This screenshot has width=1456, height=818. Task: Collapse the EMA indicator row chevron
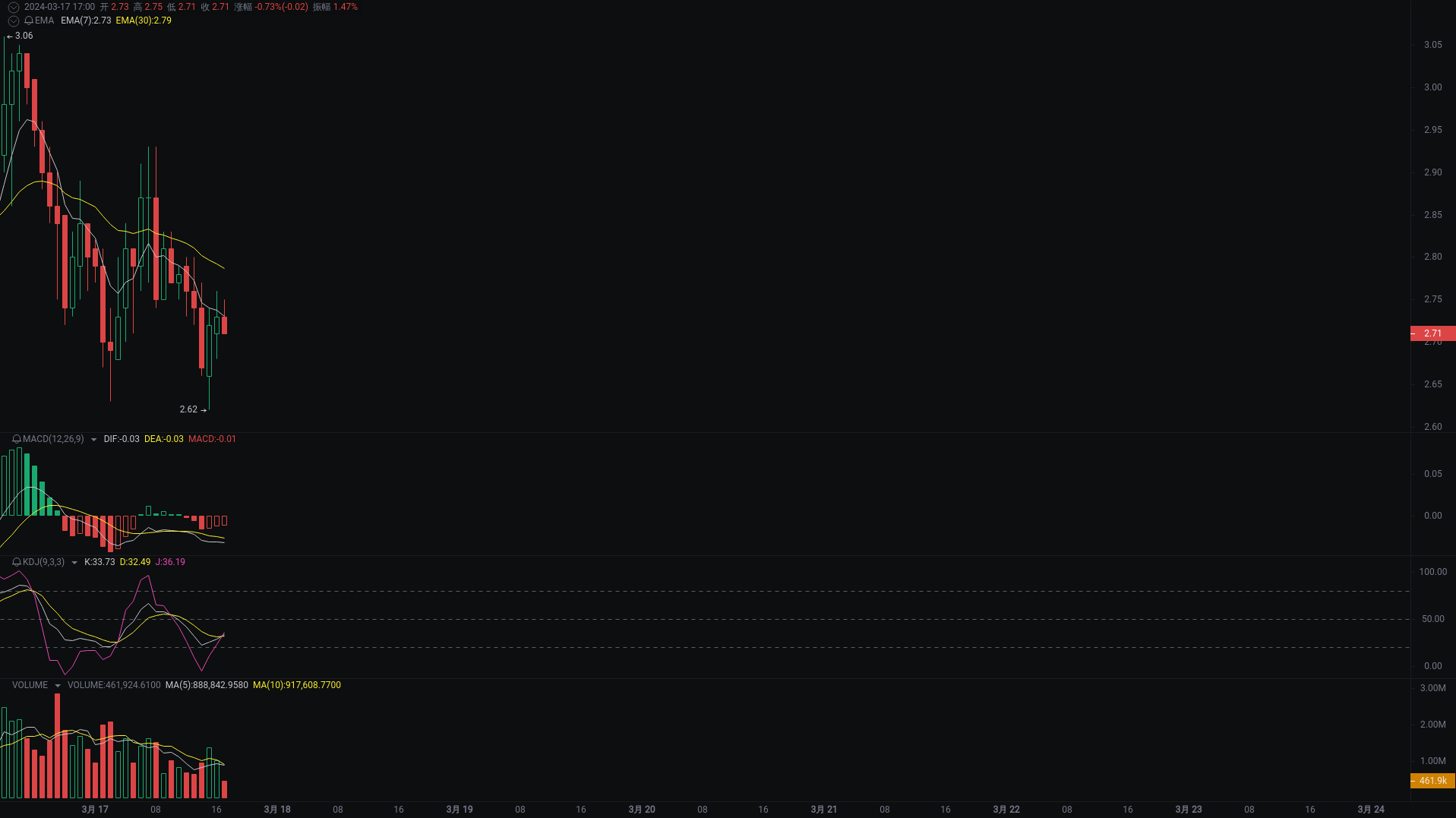pos(12,21)
